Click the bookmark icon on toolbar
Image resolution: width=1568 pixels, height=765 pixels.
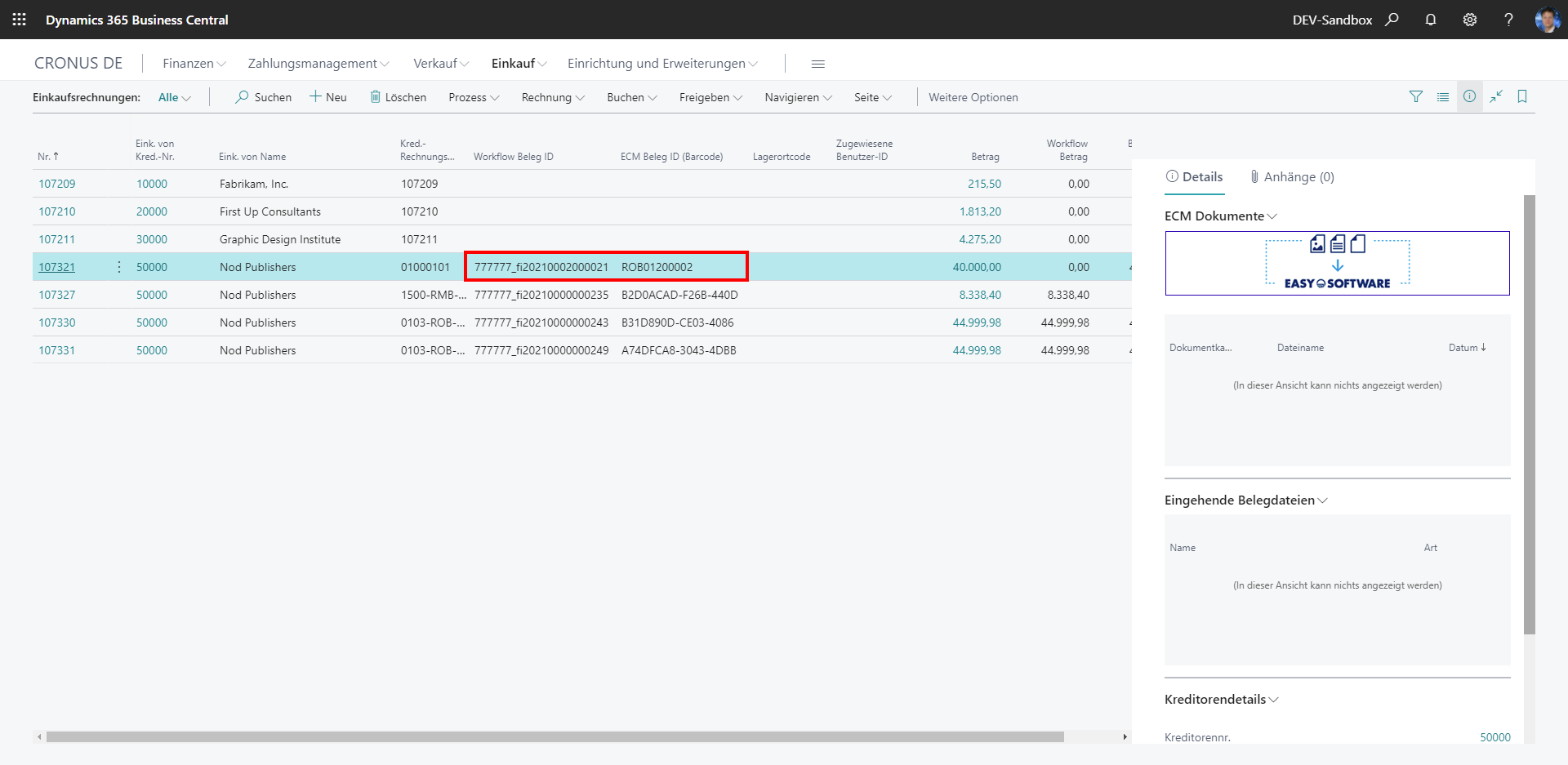click(1522, 97)
